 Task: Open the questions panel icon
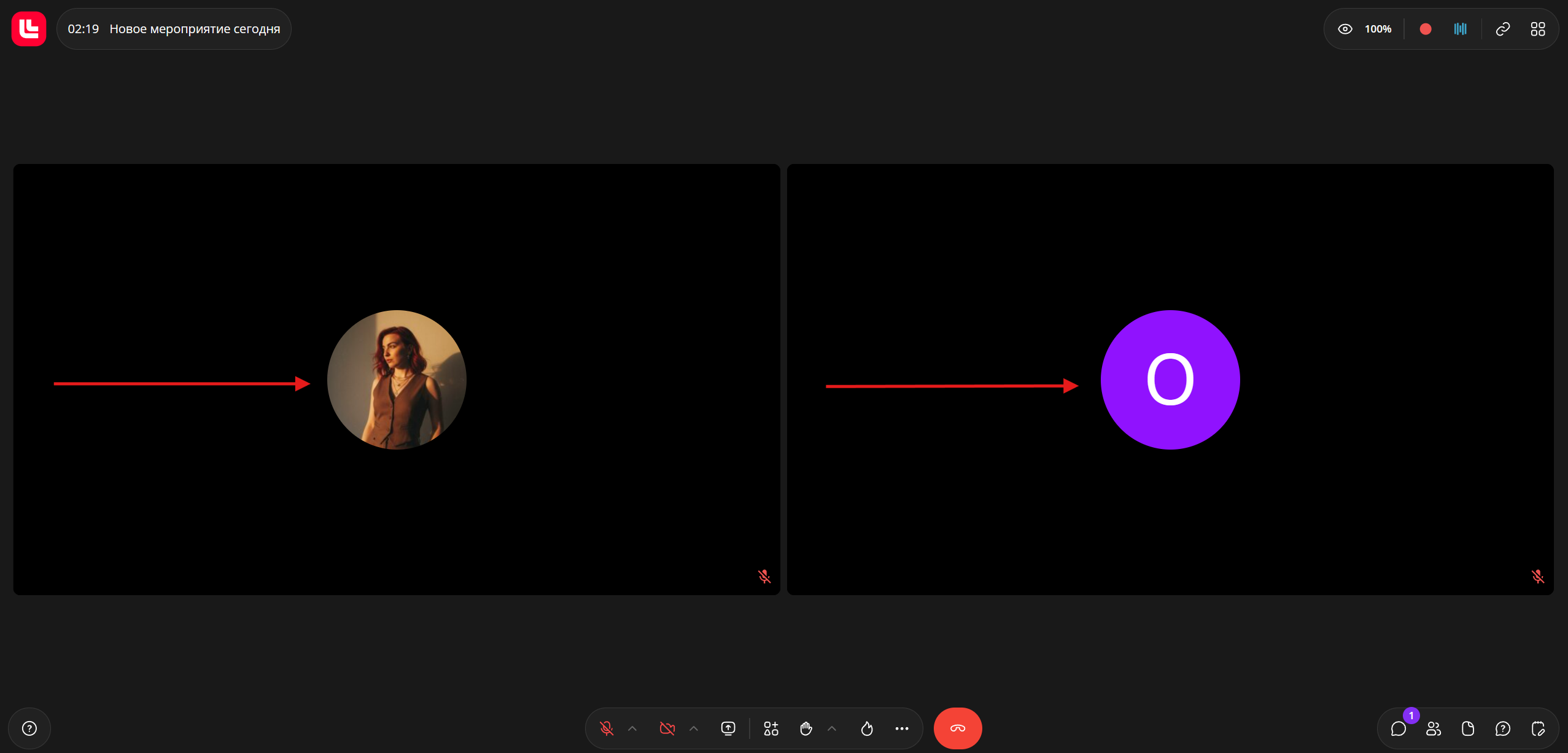[1502, 728]
